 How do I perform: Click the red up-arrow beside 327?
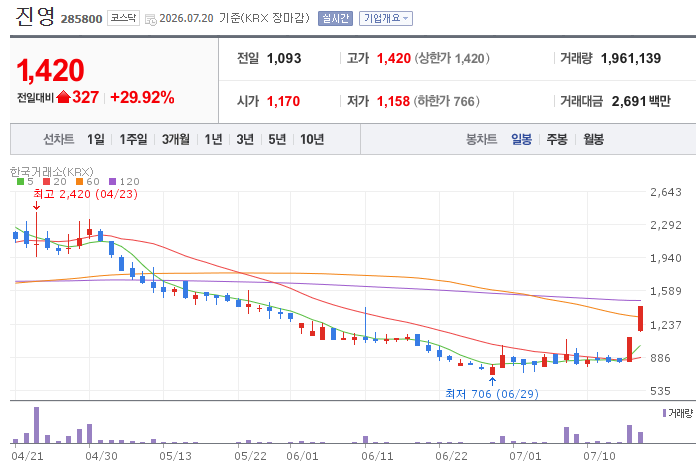coord(63,97)
